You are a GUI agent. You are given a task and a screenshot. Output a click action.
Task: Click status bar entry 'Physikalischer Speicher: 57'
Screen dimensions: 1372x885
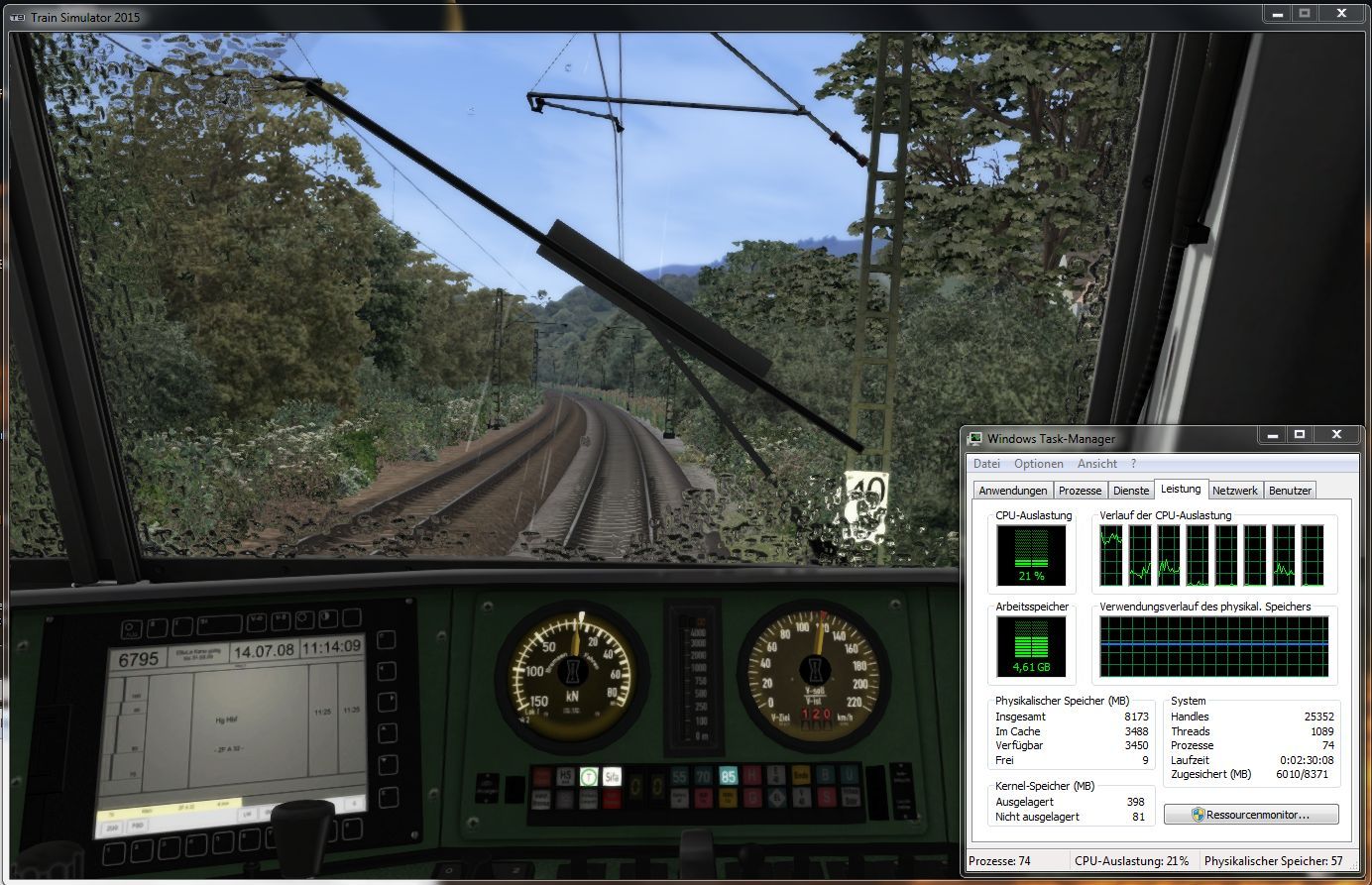tap(1274, 861)
